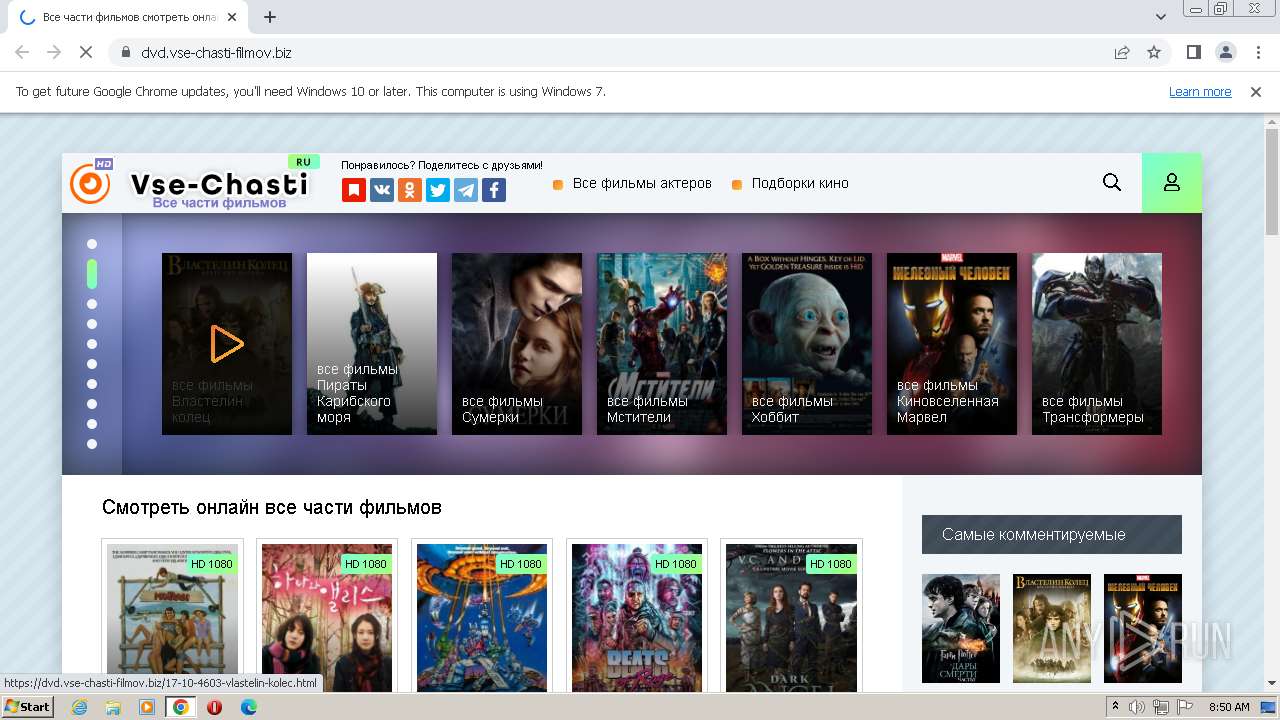Toggle the browser side panel
The height and width of the screenshot is (720, 1280).
point(1194,52)
